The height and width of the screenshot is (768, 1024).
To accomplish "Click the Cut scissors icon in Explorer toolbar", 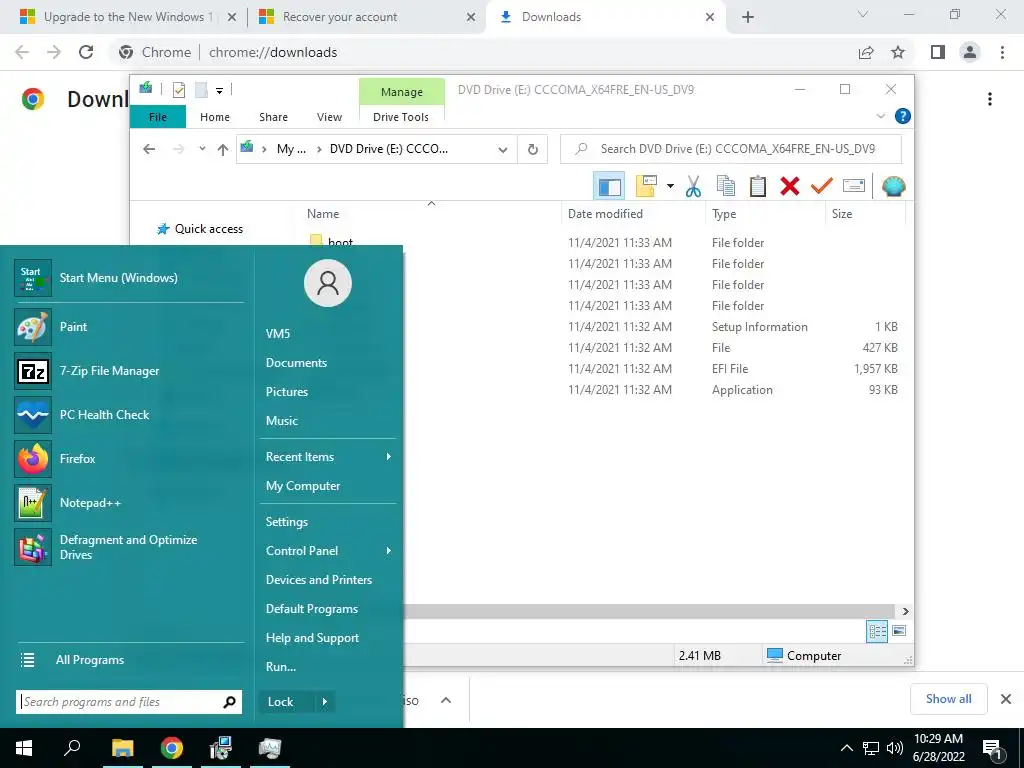I will point(693,186).
